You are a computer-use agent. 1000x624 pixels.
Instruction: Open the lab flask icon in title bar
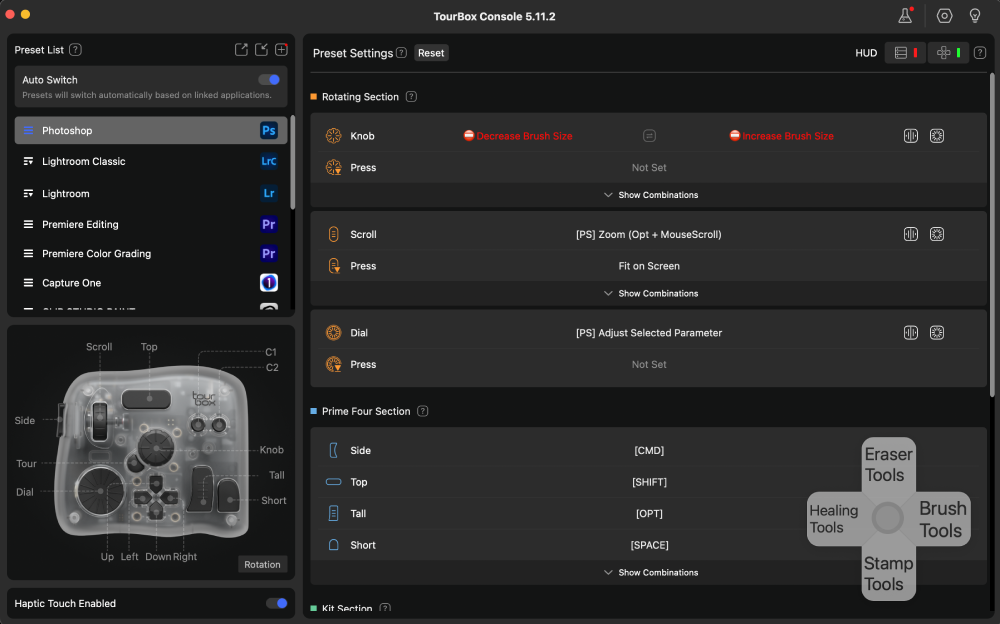[x=905, y=16]
